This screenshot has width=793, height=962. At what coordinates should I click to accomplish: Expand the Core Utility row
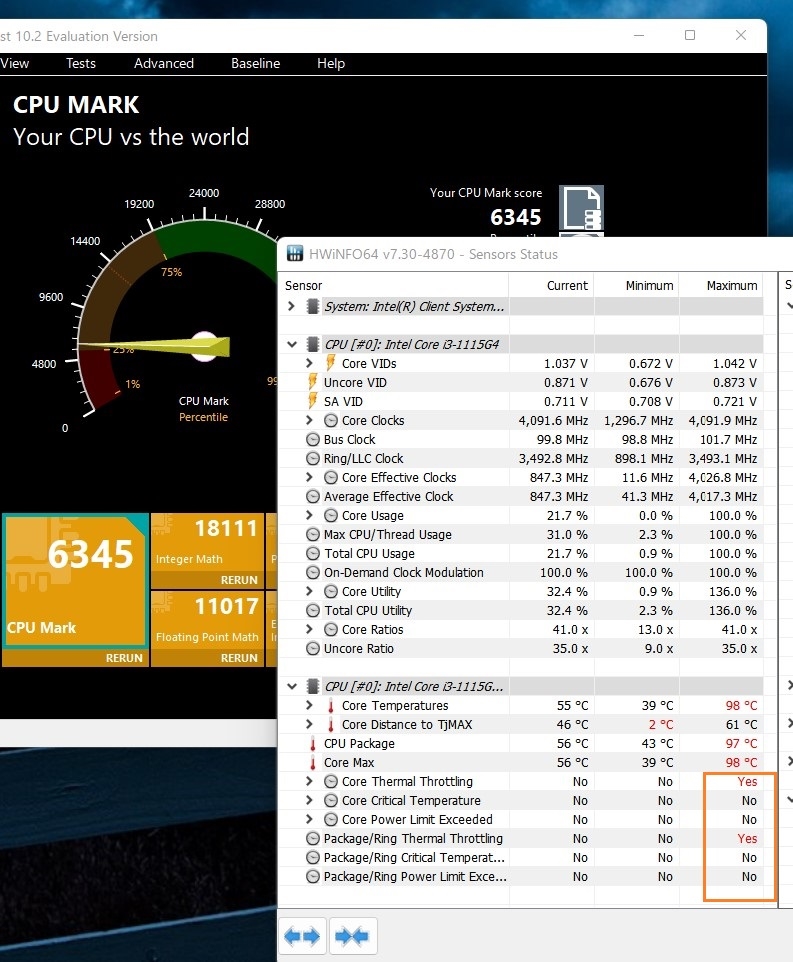tap(310, 591)
